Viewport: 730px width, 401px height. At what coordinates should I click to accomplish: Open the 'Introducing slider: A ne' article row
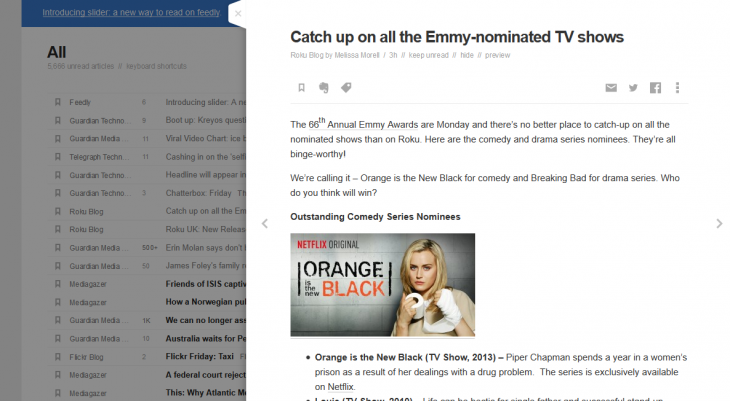[205, 102]
